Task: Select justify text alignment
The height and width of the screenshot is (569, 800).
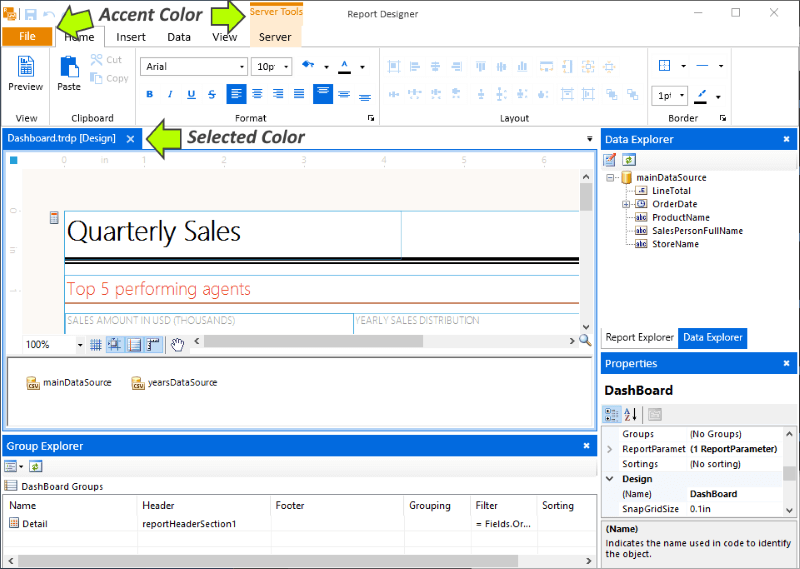Action: [x=299, y=94]
